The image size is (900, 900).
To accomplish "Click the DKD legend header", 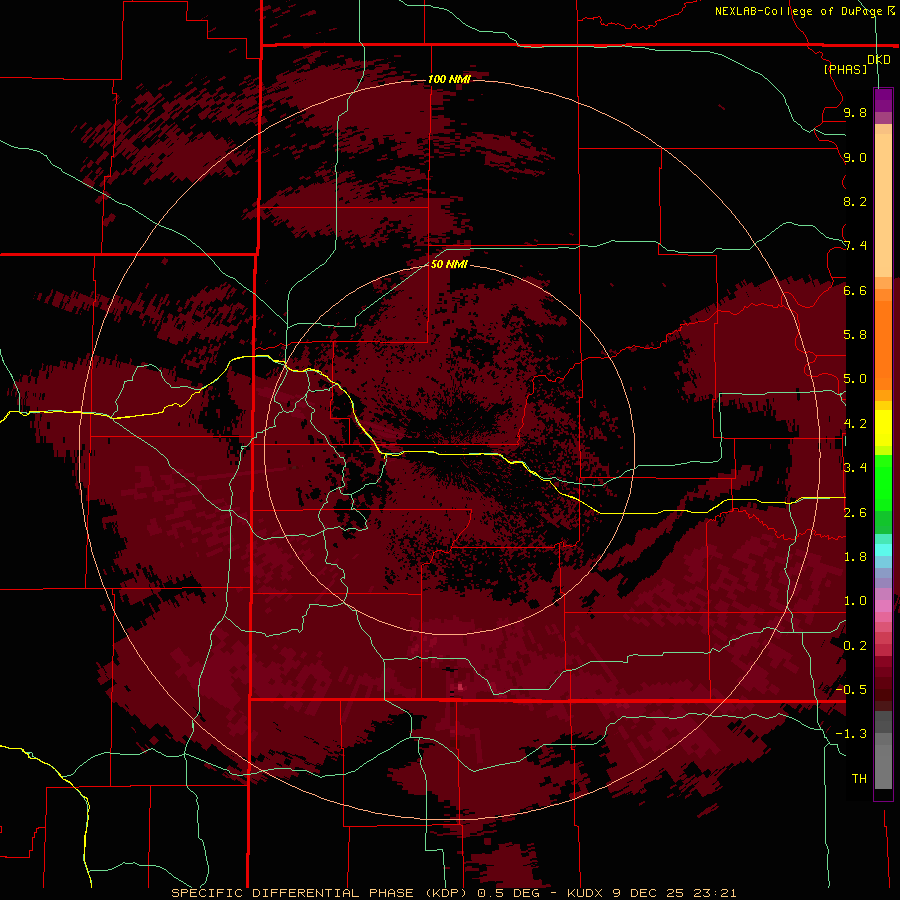I will click(879, 60).
